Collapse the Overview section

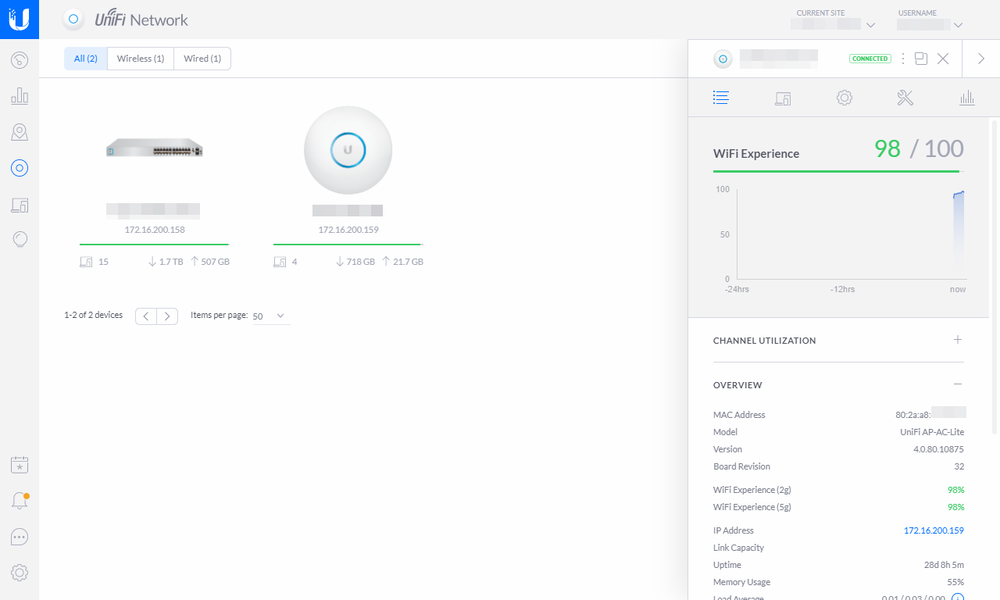(958, 384)
